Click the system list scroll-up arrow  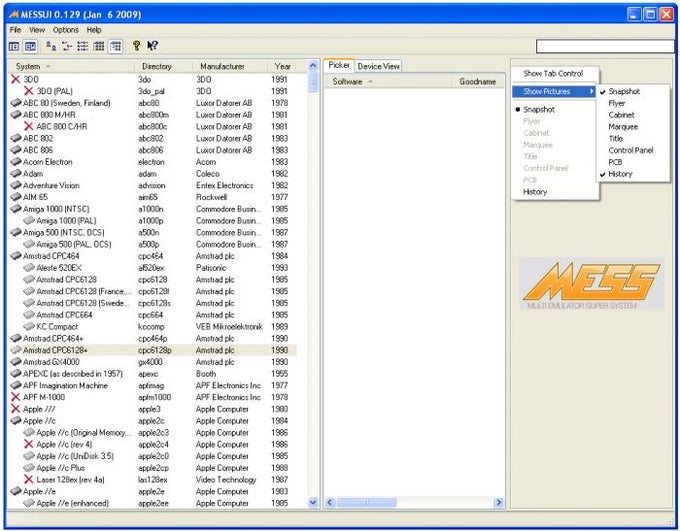313,66
